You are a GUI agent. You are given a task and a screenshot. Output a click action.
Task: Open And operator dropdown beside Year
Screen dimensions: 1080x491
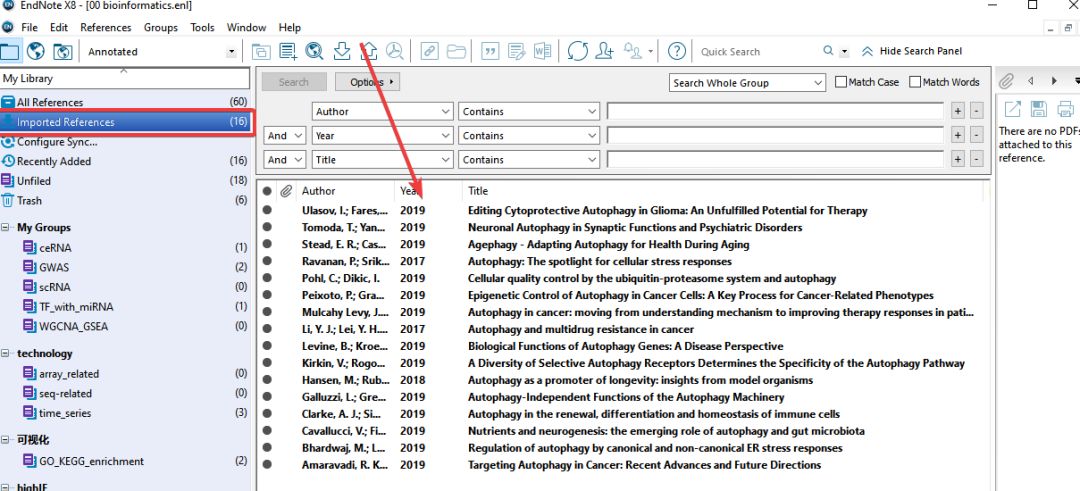[285, 136]
